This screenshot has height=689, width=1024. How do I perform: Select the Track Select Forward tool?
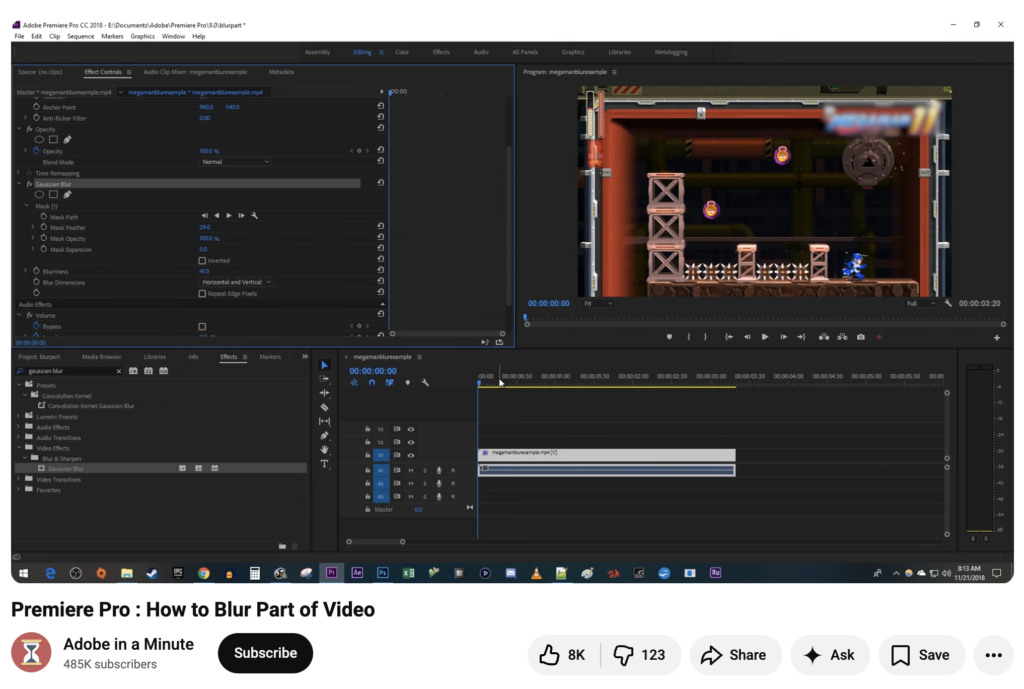click(325, 379)
